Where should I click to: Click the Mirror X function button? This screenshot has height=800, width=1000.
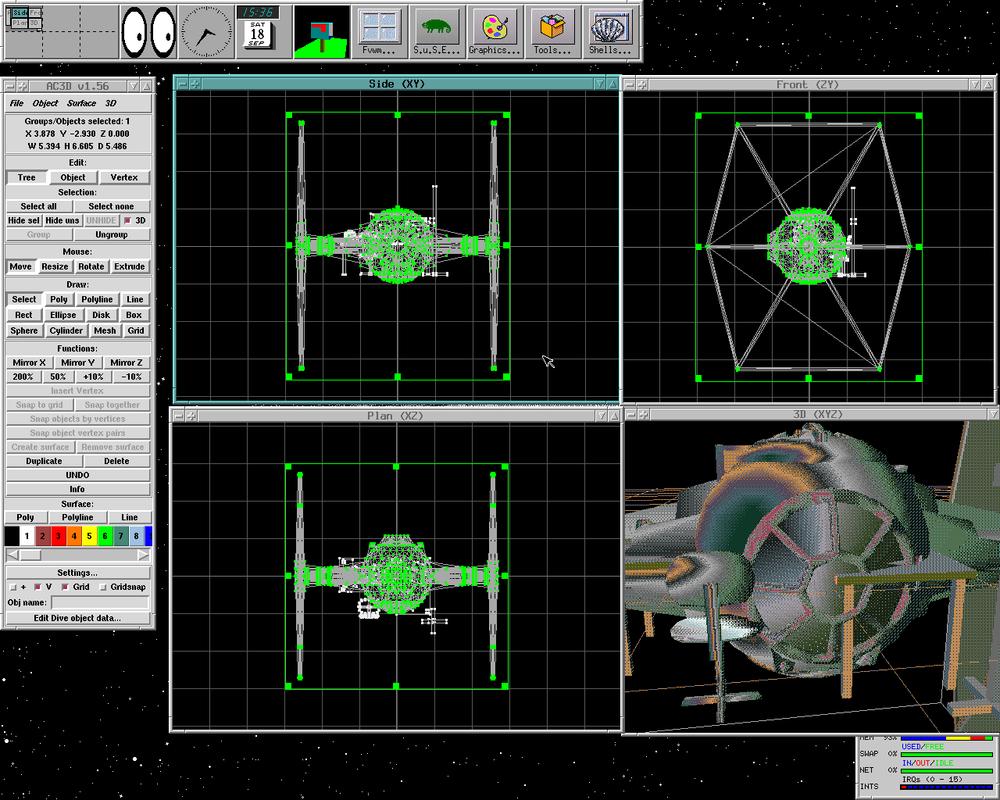click(x=29, y=362)
